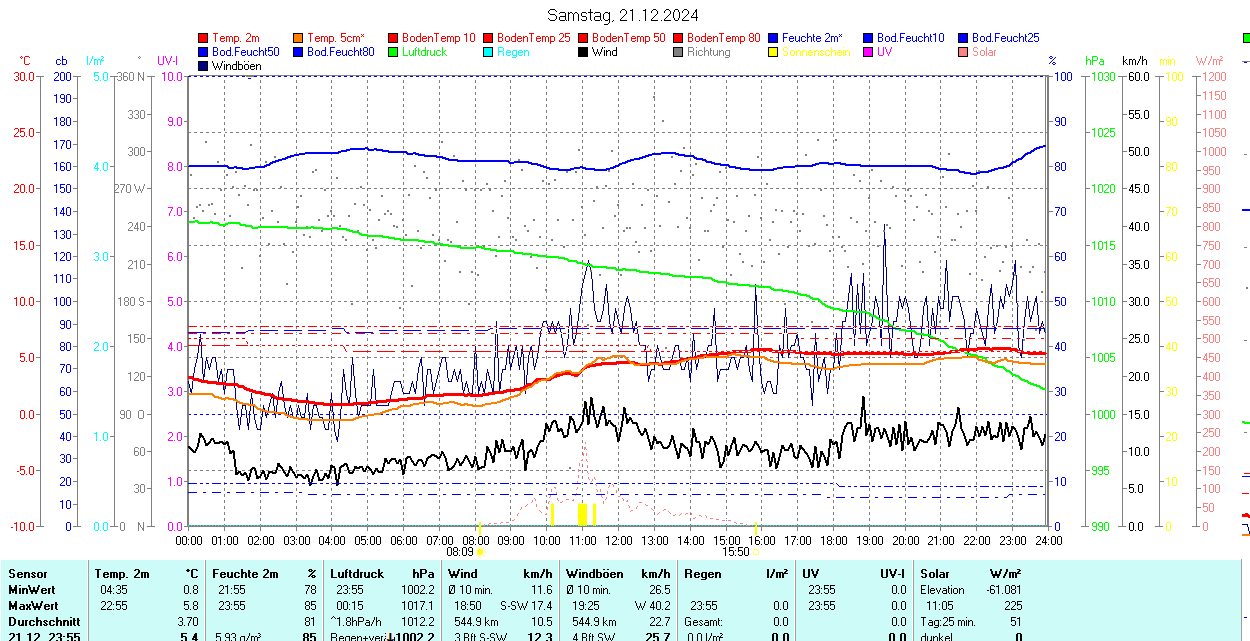Click the black Wind legend swatch
This screenshot has height=641, width=1250.
click(584, 52)
